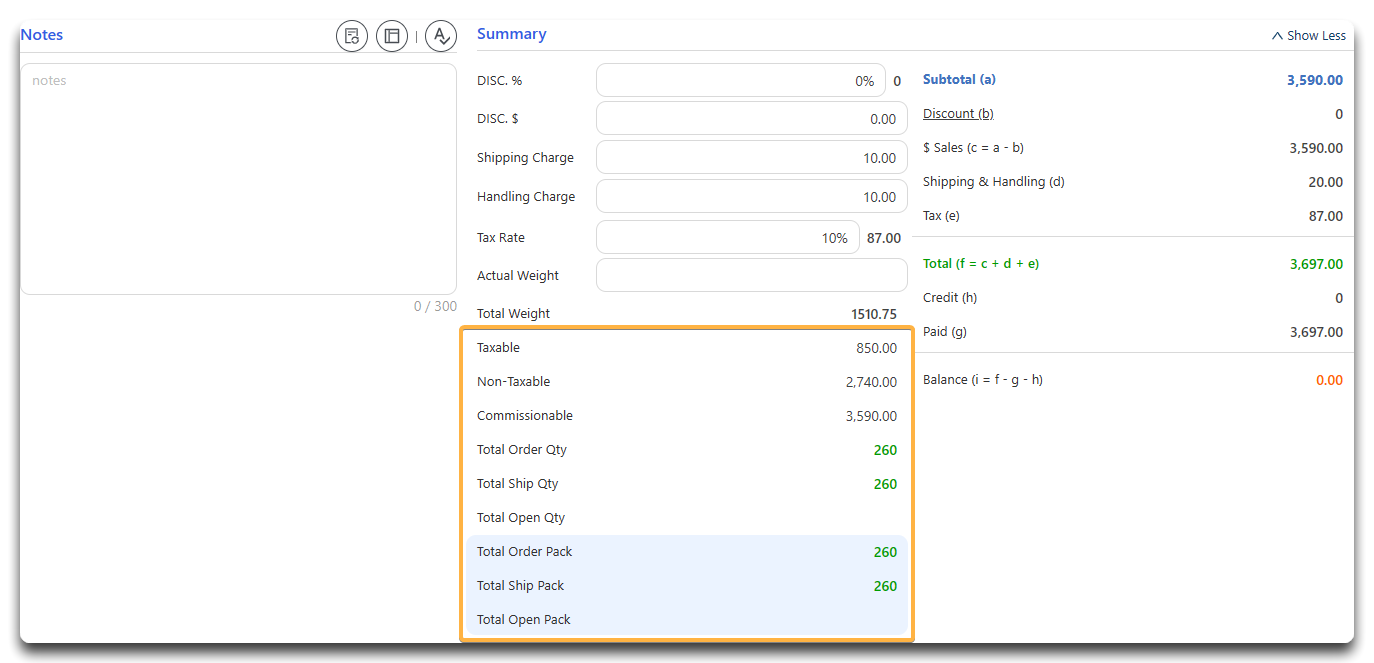Focus the DISC. % input field

741,81
